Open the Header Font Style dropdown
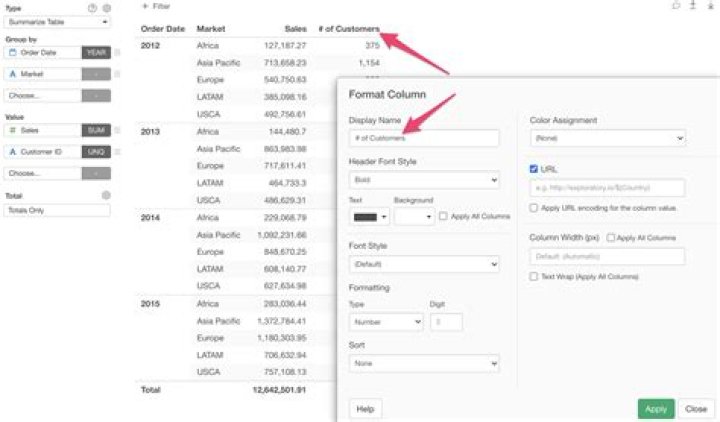The height and width of the screenshot is (422, 720). (x=423, y=180)
